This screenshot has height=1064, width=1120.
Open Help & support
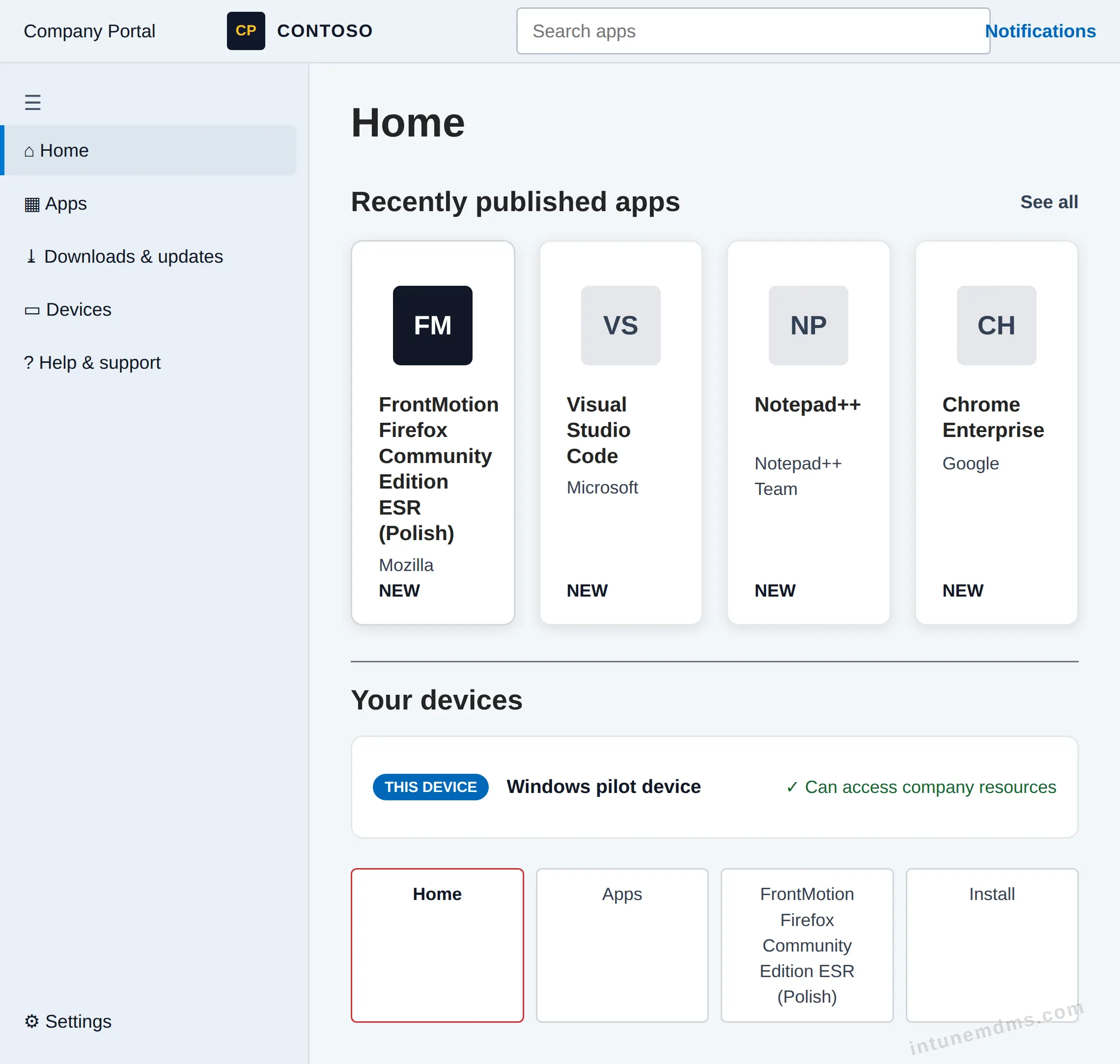[148, 362]
